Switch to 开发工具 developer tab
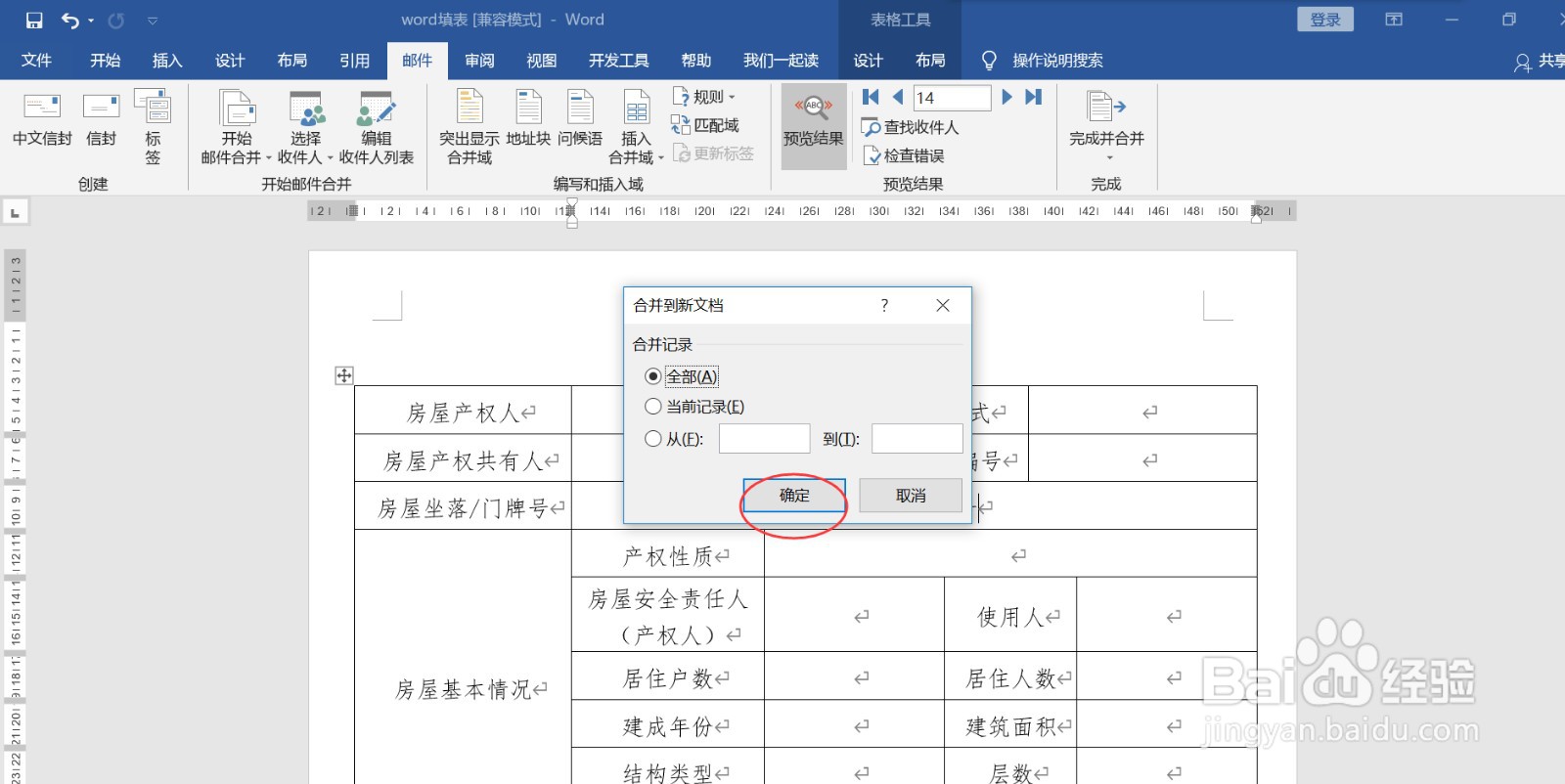This screenshot has height=784, width=1565. tap(618, 61)
